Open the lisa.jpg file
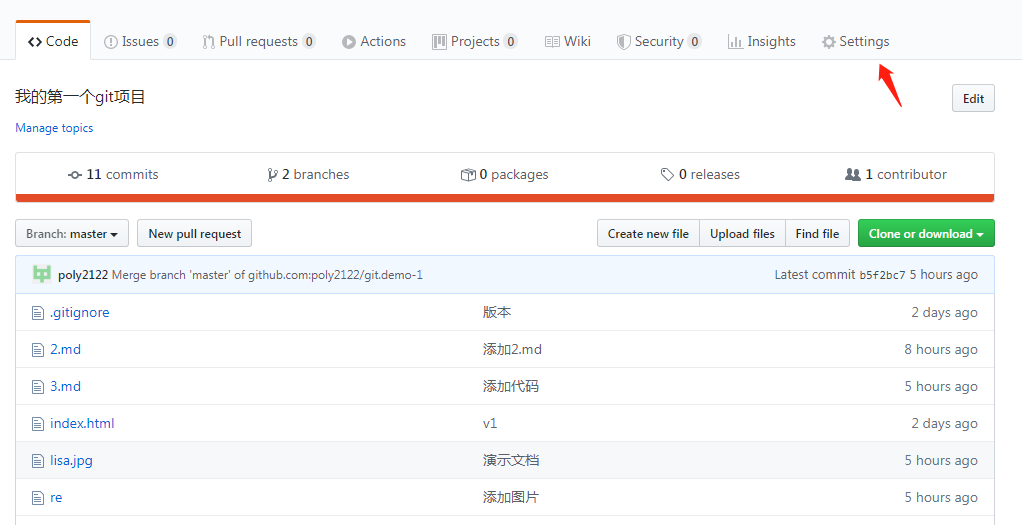 click(x=71, y=460)
